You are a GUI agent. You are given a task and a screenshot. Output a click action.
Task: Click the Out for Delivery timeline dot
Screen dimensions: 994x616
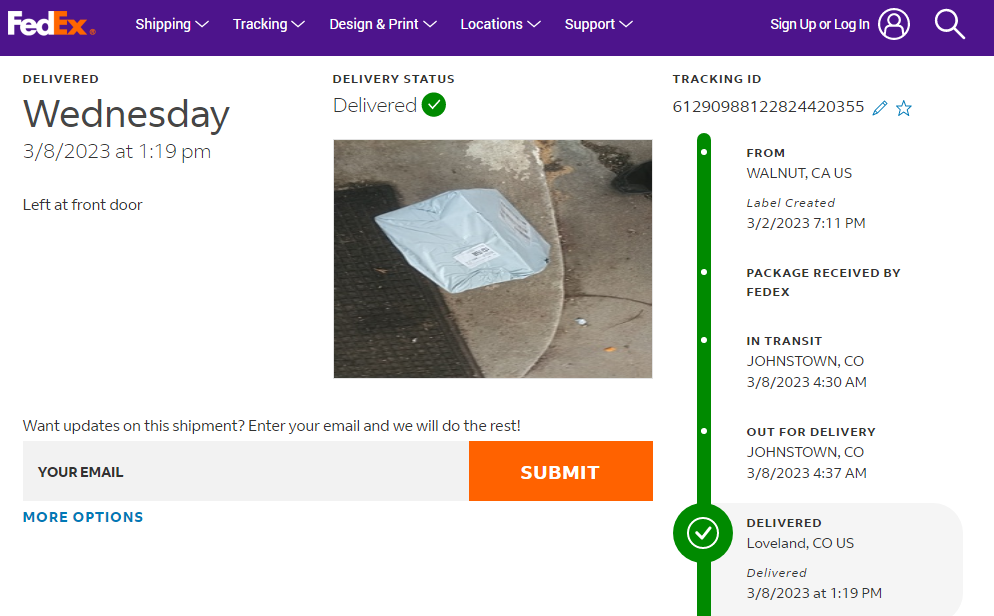(x=704, y=431)
